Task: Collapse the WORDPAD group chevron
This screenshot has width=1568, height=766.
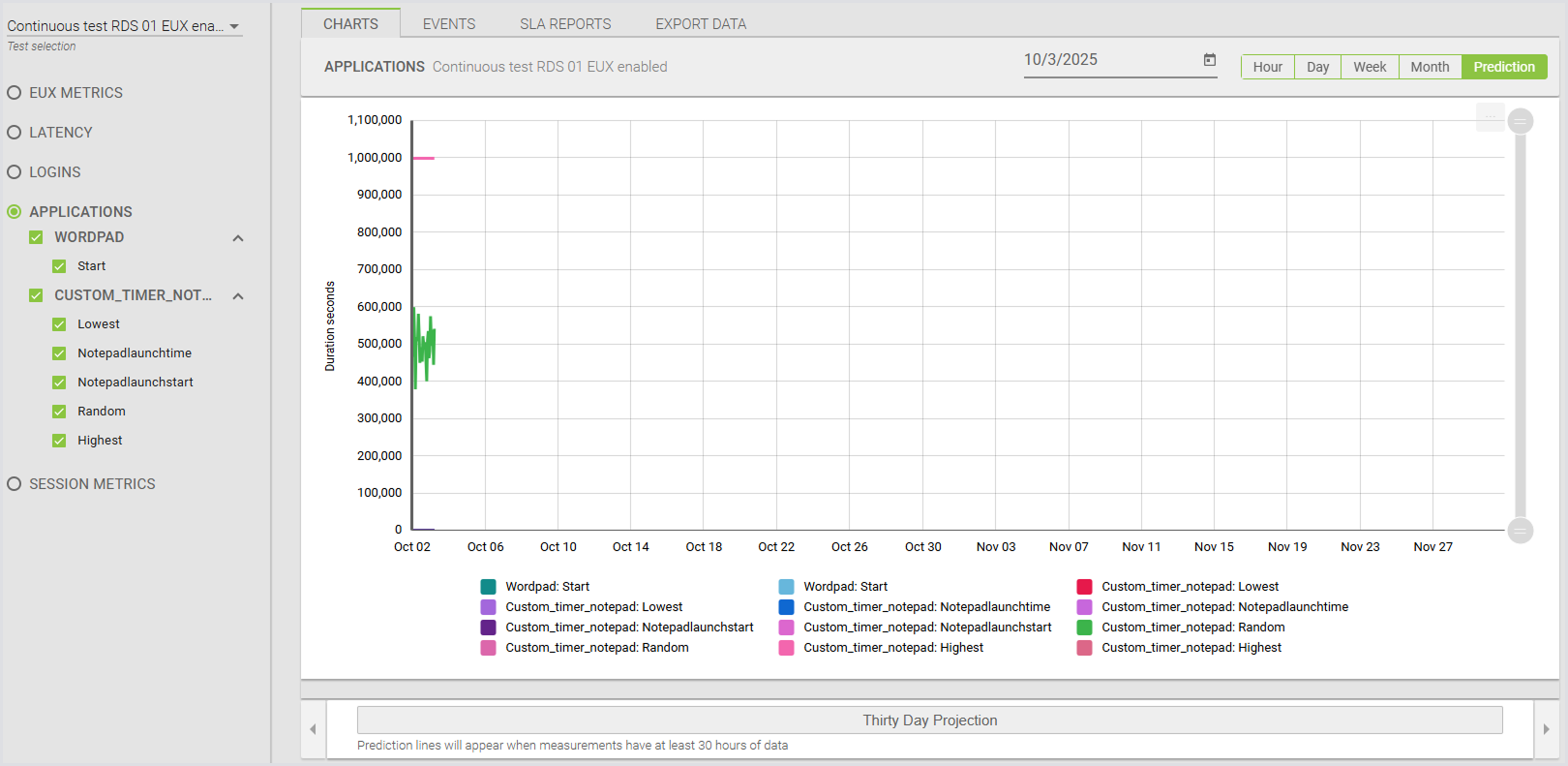Action: coord(238,238)
